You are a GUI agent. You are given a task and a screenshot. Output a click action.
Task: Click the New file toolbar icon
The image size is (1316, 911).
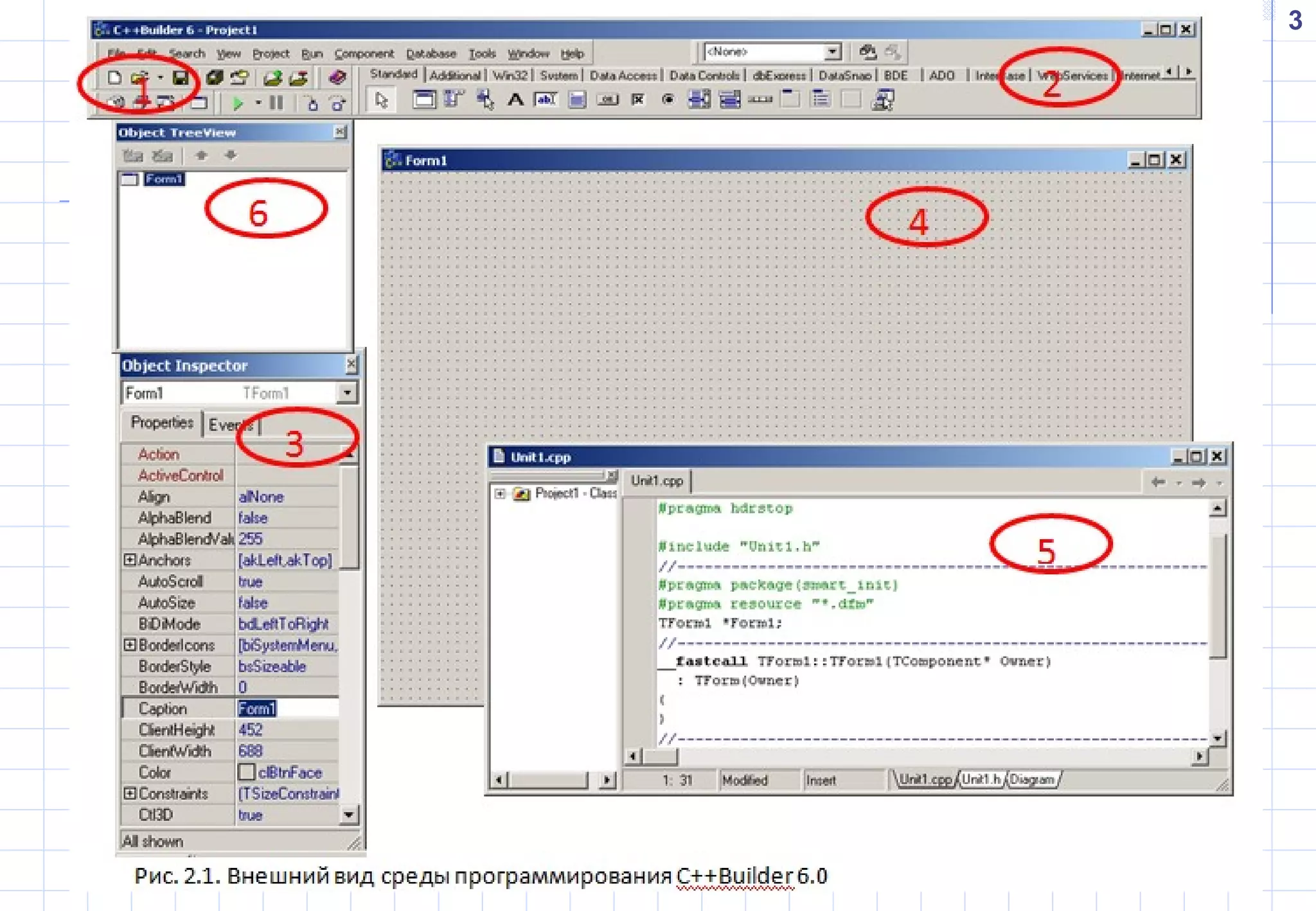coord(114,78)
